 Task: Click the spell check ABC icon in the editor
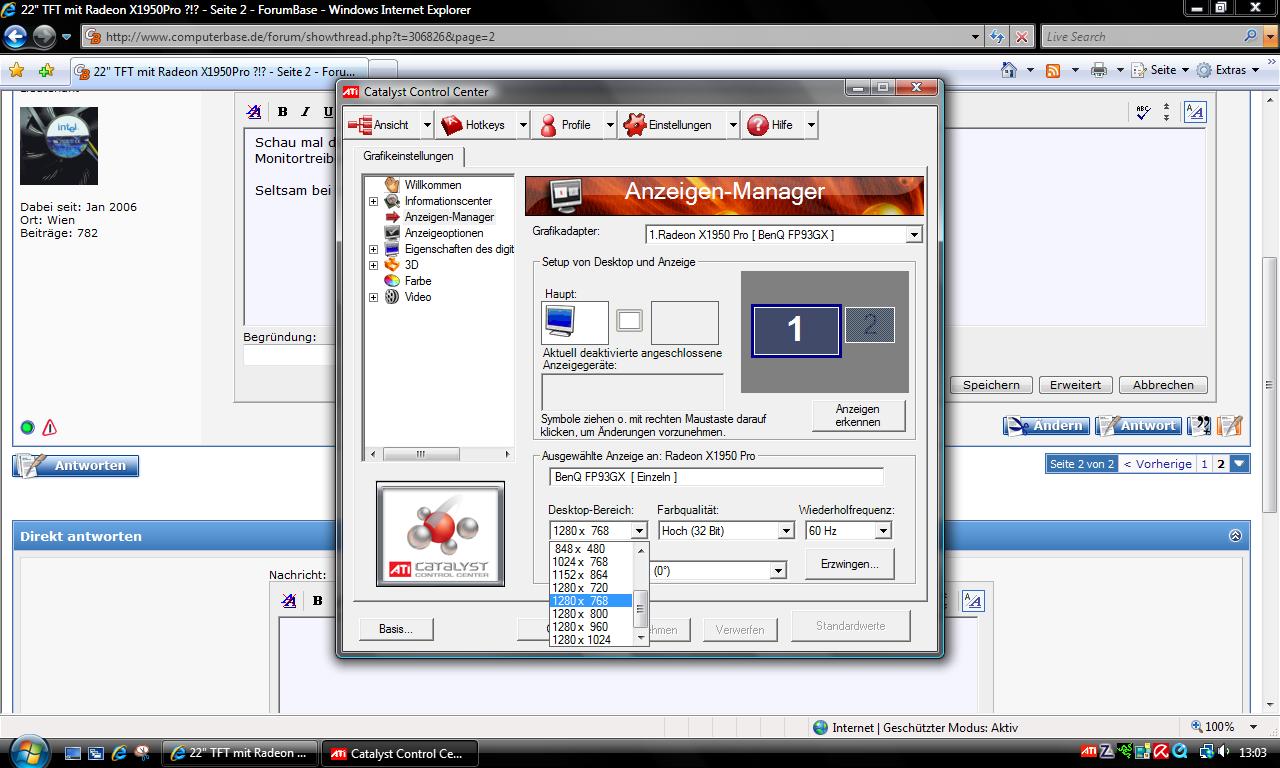tap(1143, 112)
